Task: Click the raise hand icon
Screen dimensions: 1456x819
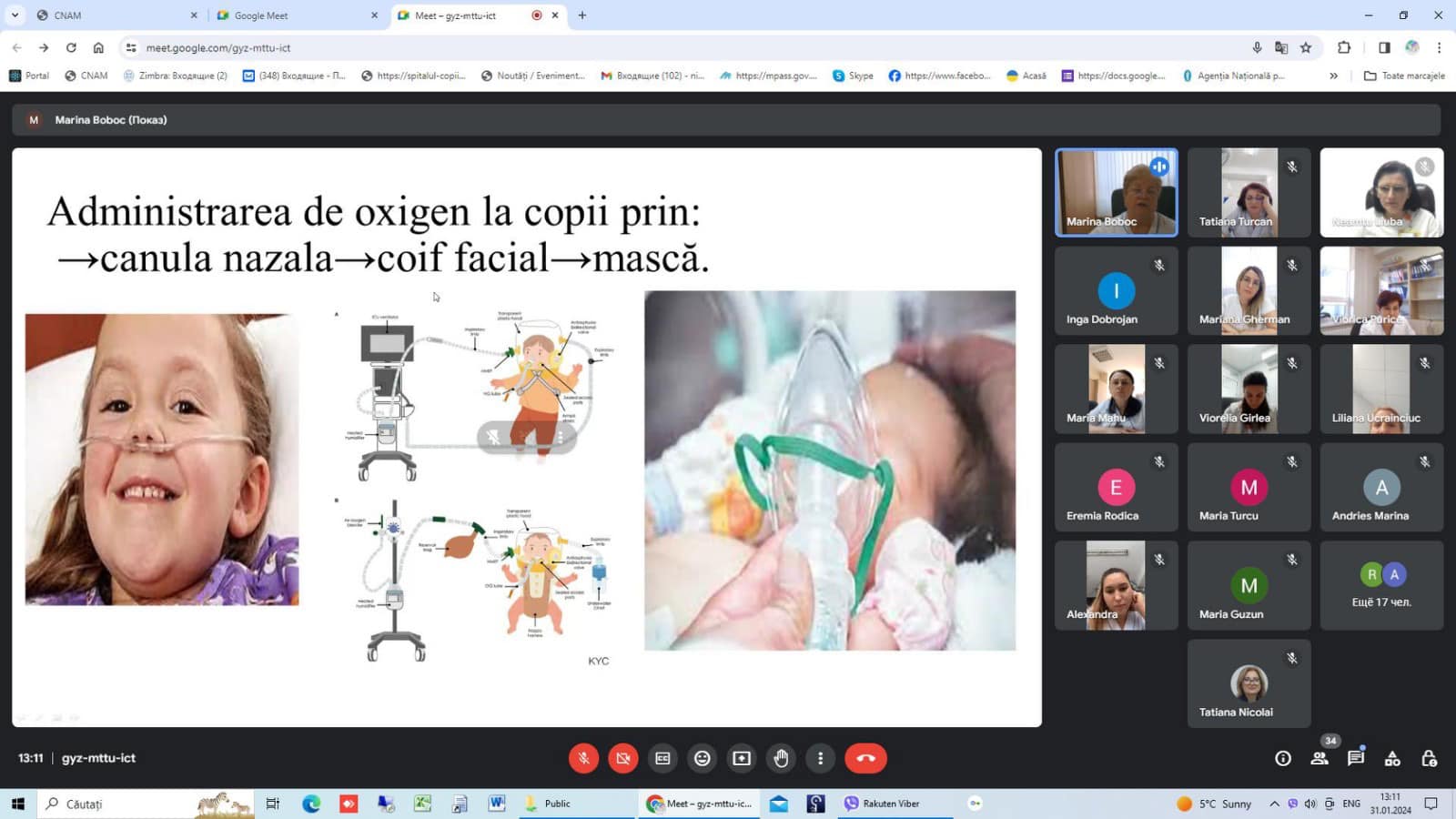Action: (781, 758)
